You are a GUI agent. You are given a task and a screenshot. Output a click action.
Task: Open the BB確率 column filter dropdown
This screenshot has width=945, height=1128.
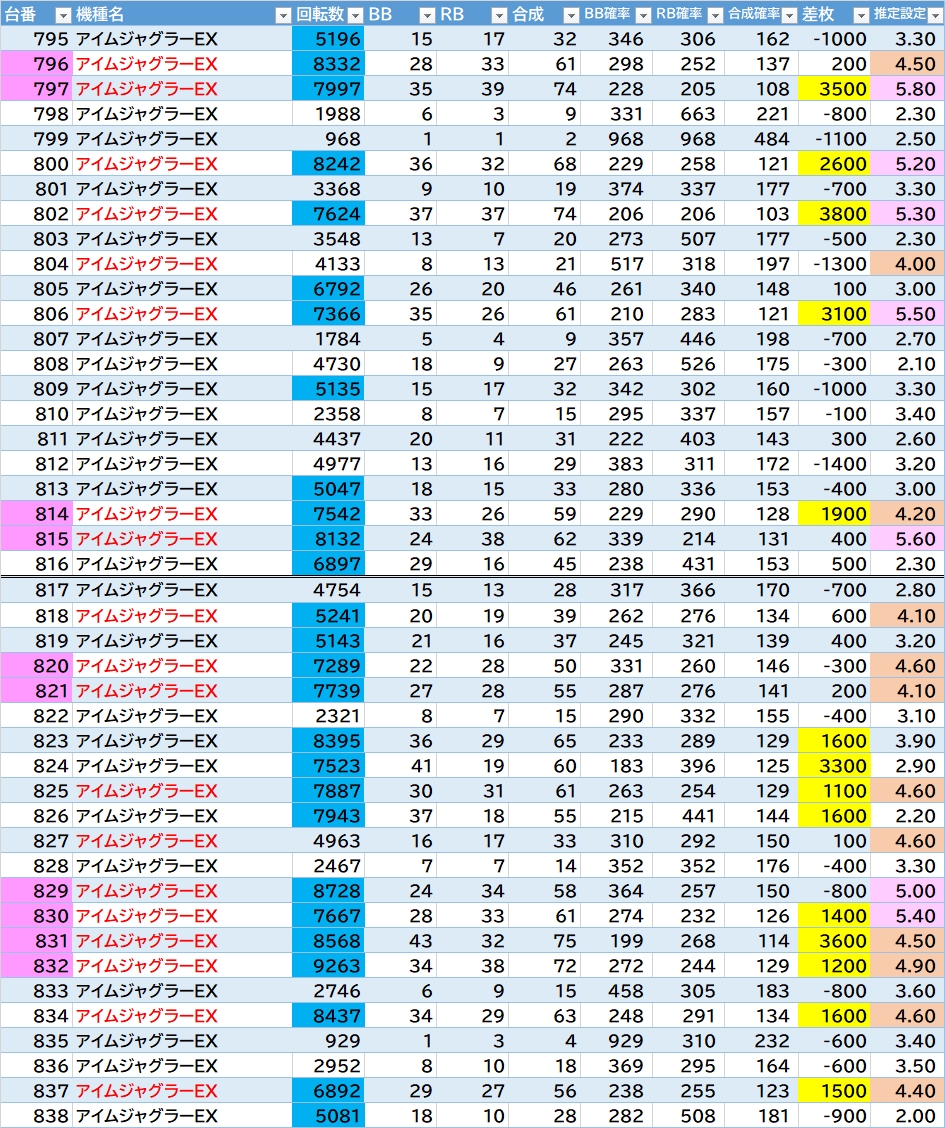tap(643, 15)
